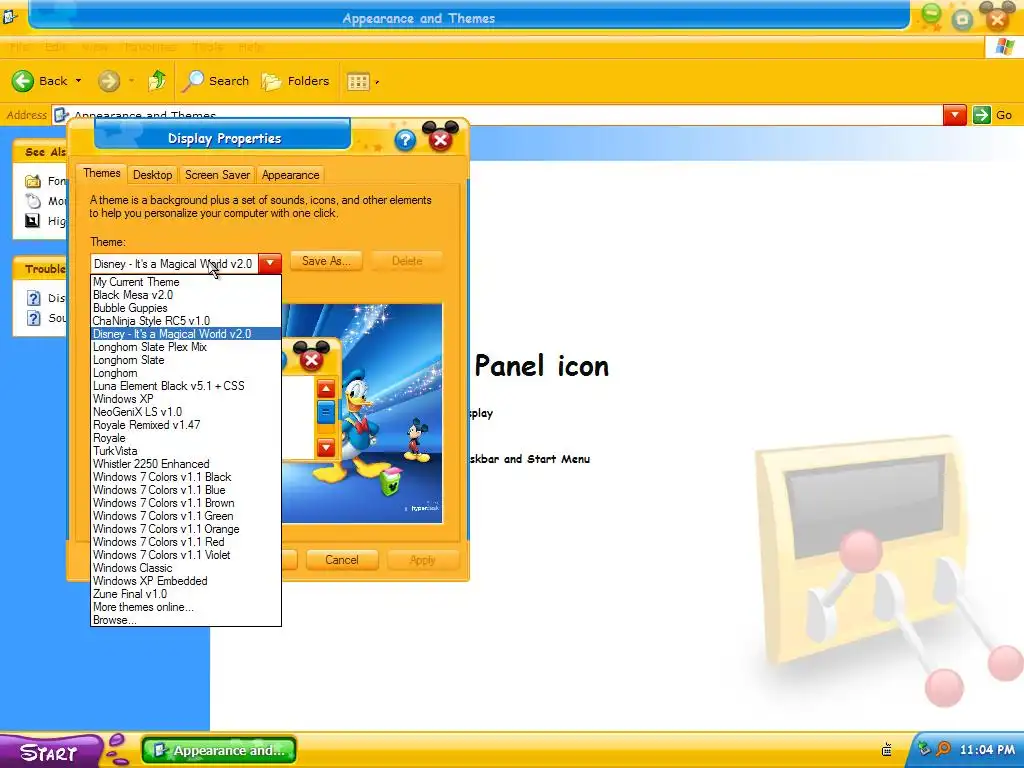Choose Windows XP Embedded theme

(186, 581)
